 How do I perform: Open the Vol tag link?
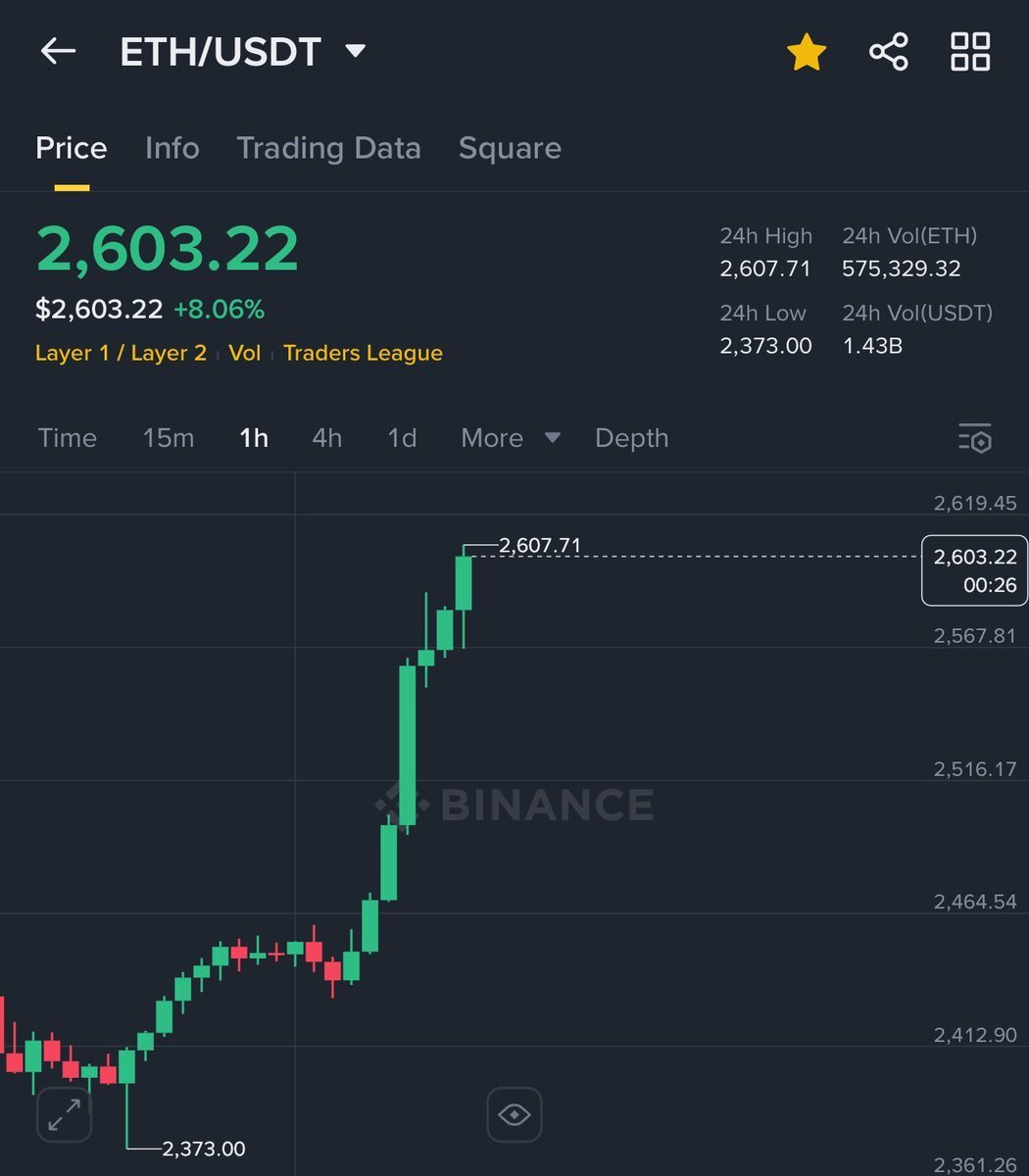tap(245, 353)
